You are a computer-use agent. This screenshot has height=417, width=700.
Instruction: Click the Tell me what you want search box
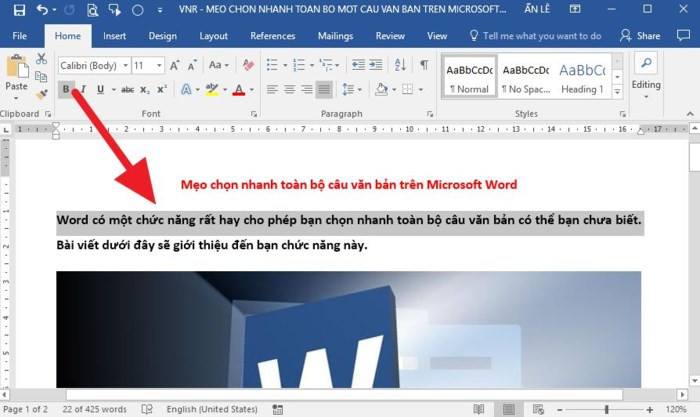pyautogui.click(x=536, y=36)
